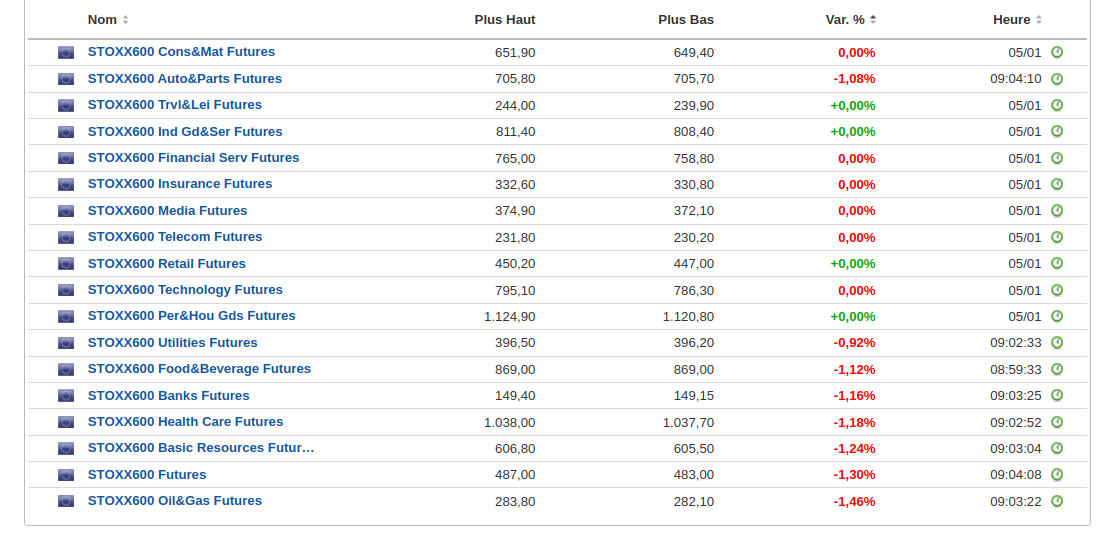Open the STOXX600 Trvl&Lei Futures link
The height and width of the screenshot is (537, 1118).
175,105
